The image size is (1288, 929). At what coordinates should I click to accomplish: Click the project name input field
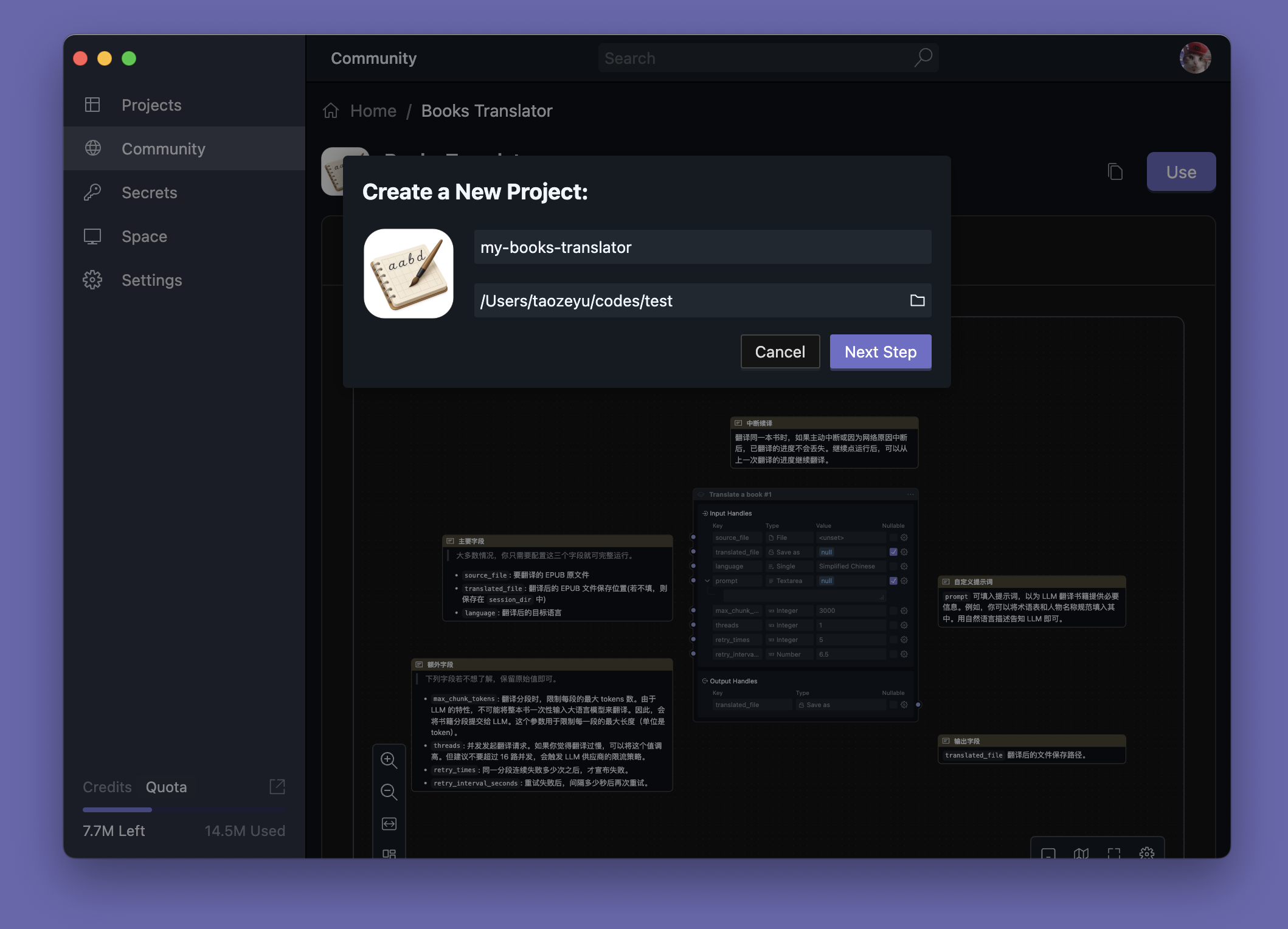coord(702,247)
